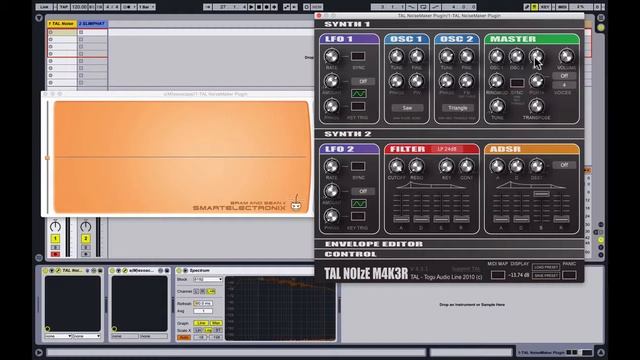Image resolution: width=640 pixels, height=360 pixels.
Task: Click the transport Stop button
Action: click(259, 7)
